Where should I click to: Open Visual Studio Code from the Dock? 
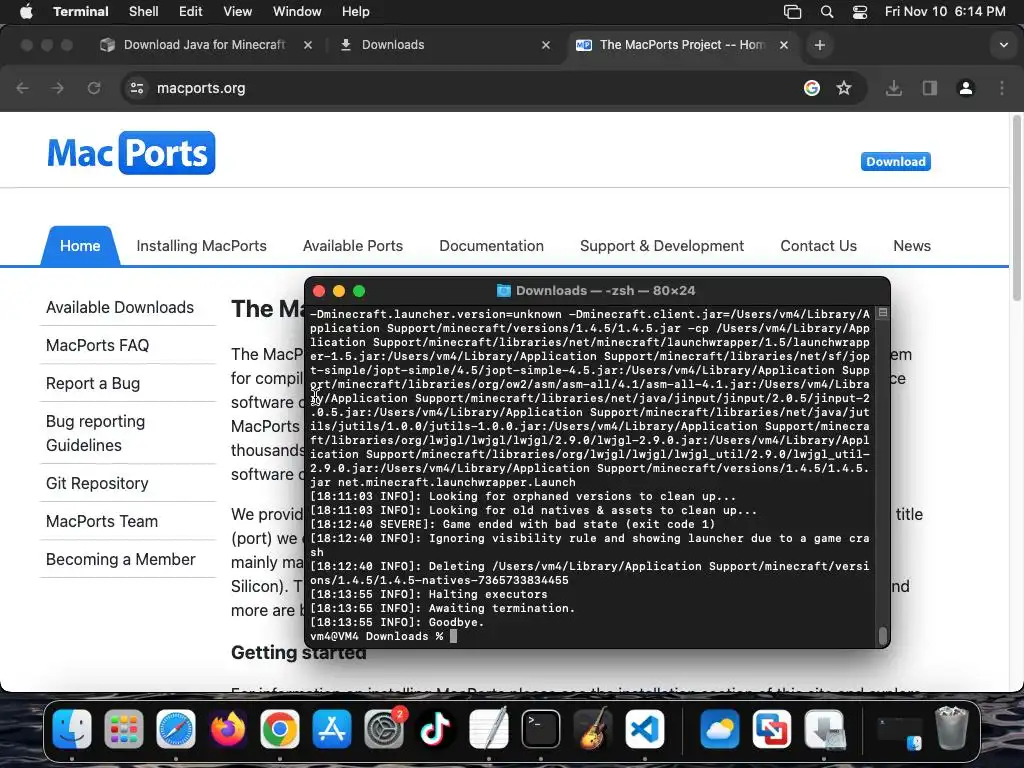[x=645, y=729]
